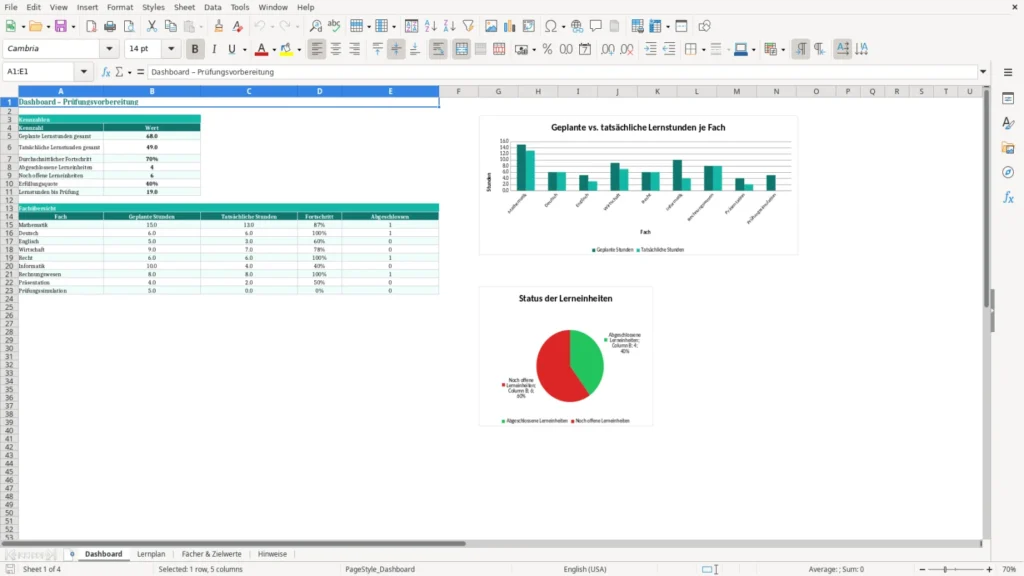Click PageStyle_Dashboard in status bar
The height and width of the screenshot is (576, 1024).
[380, 569]
